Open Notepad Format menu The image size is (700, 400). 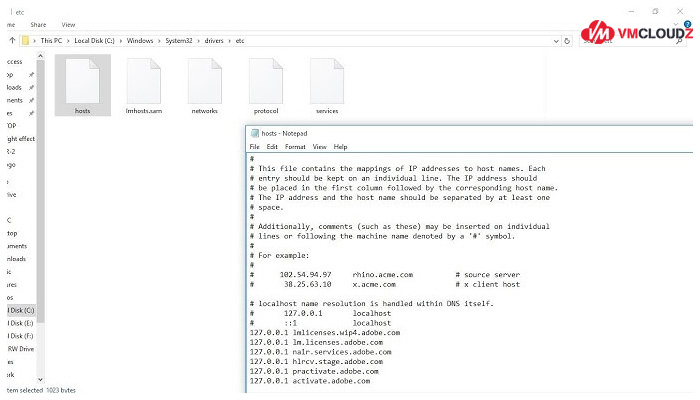pos(295,146)
